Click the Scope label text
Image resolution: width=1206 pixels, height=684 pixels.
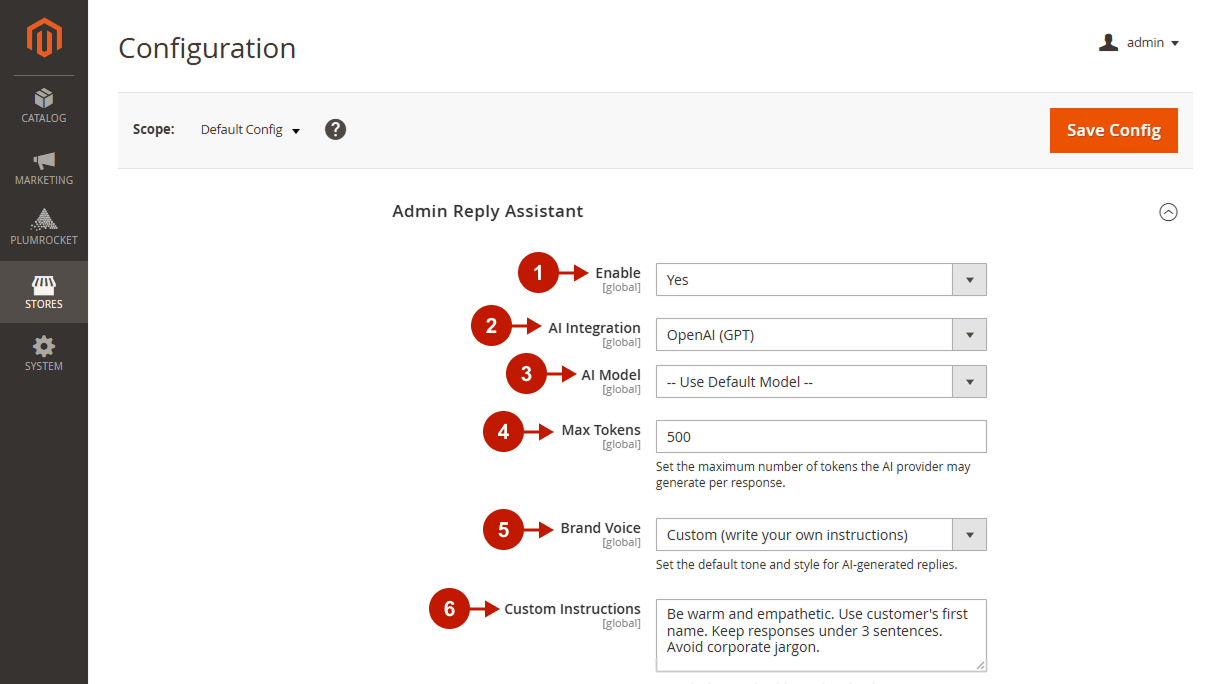coord(154,130)
